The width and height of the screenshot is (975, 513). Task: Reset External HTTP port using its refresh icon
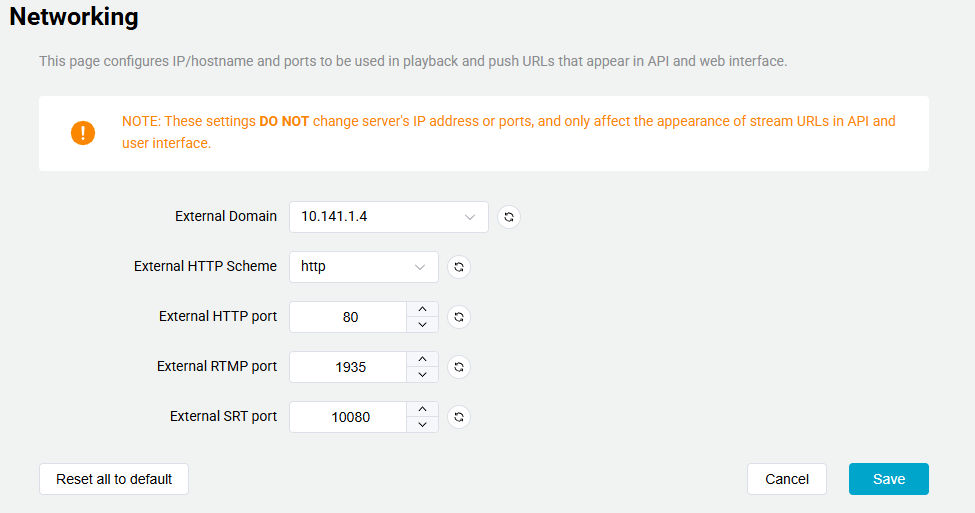pyautogui.click(x=459, y=317)
